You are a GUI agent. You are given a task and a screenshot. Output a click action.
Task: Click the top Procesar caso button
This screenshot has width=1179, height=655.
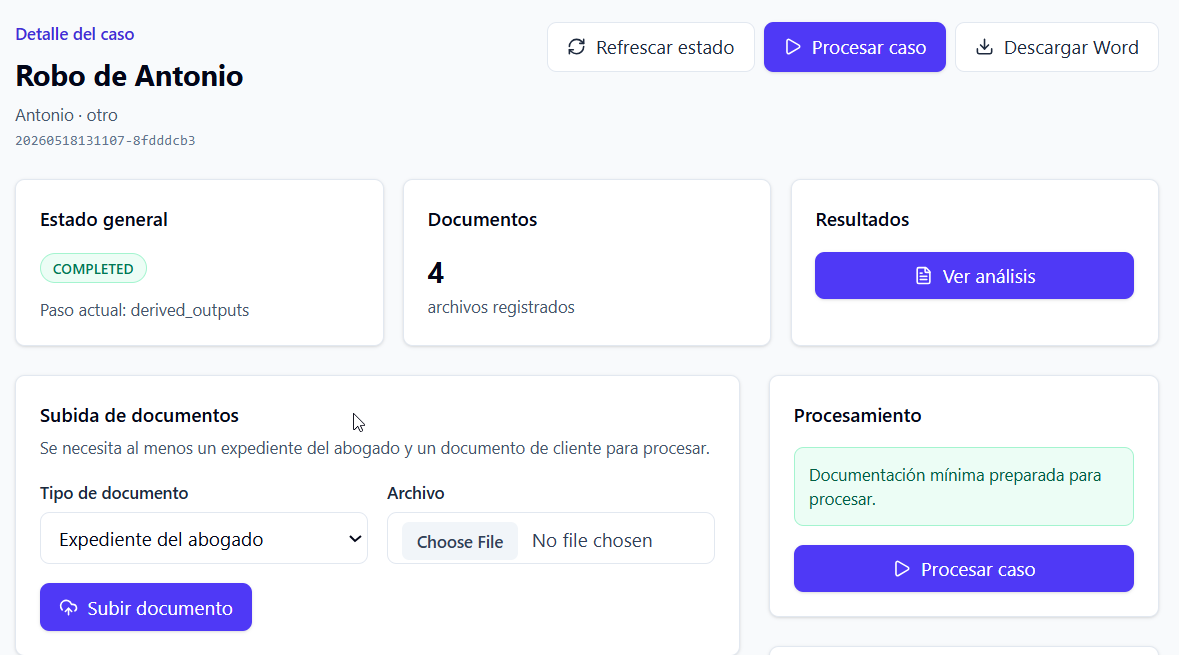tap(855, 47)
